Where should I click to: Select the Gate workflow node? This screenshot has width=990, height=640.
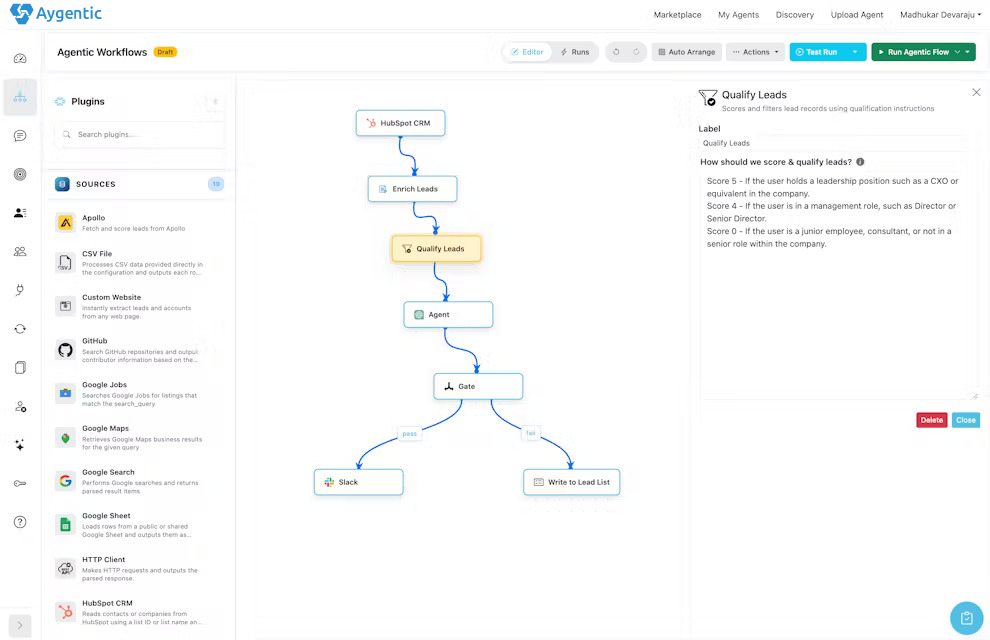click(478, 386)
